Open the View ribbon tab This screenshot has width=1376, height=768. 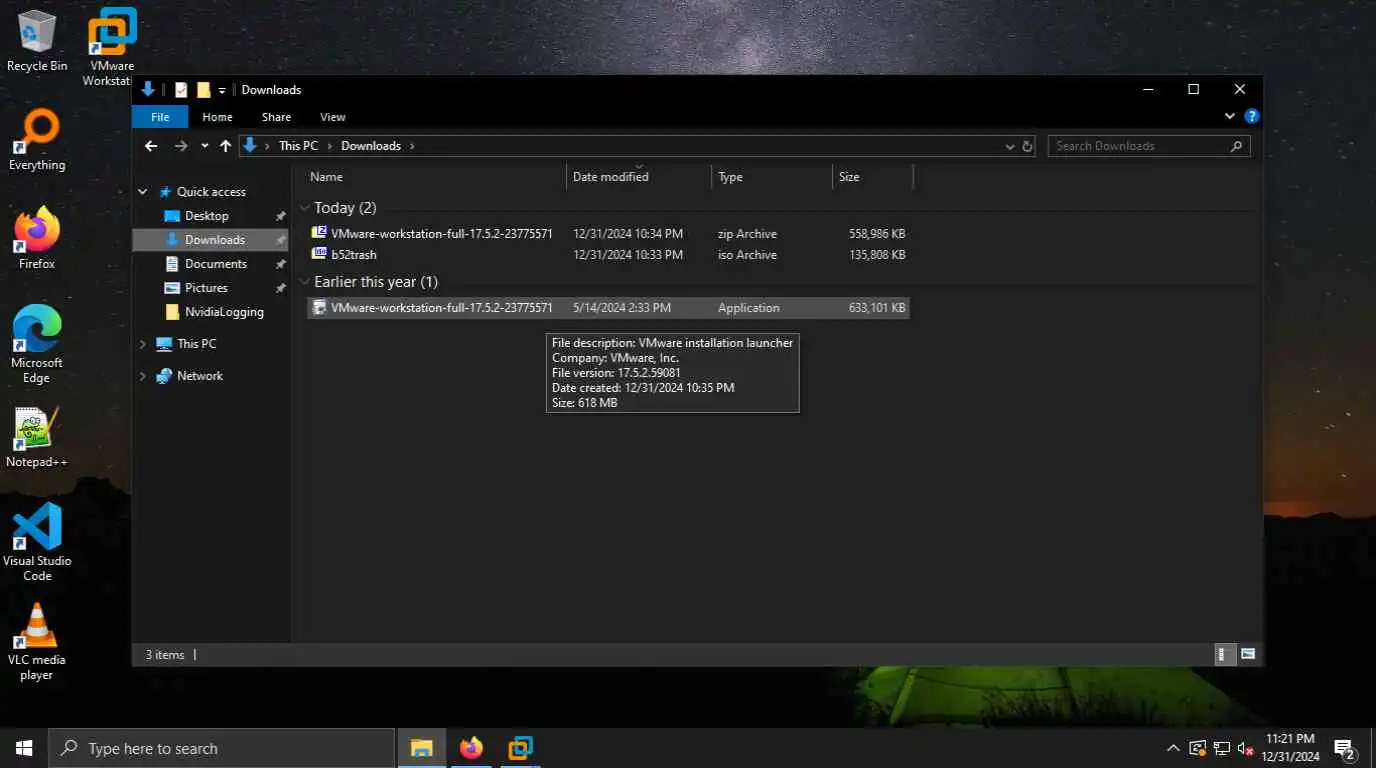coord(333,117)
